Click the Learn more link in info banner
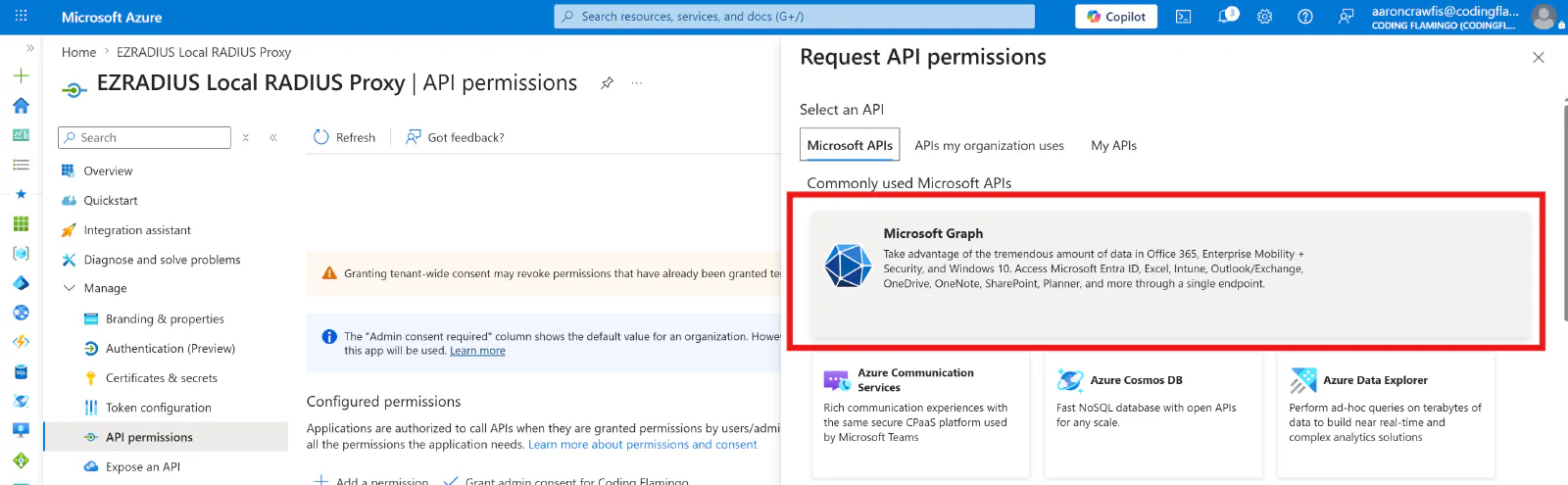 pyautogui.click(x=477, y=351)
